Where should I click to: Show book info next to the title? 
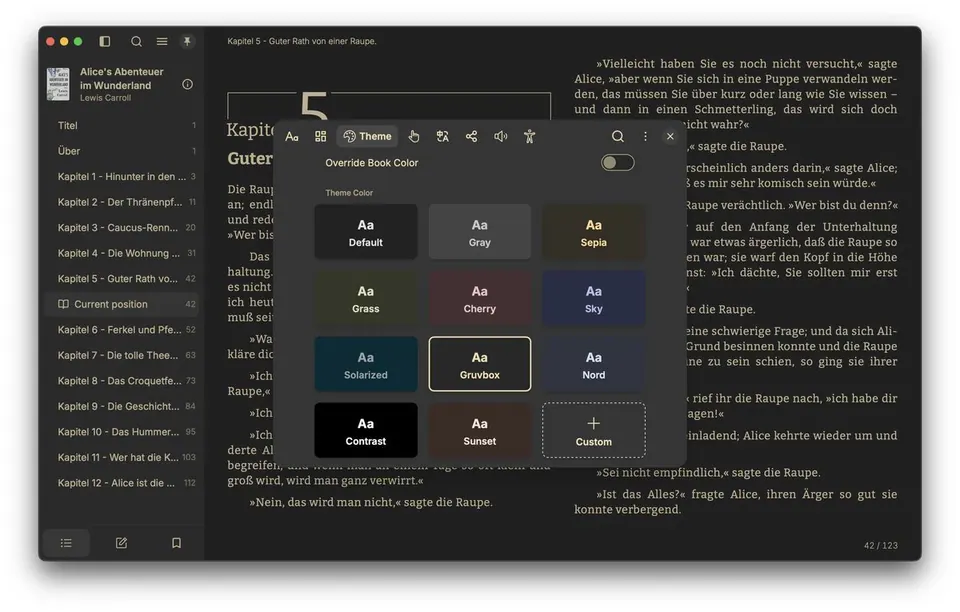[x=187, y=84]
